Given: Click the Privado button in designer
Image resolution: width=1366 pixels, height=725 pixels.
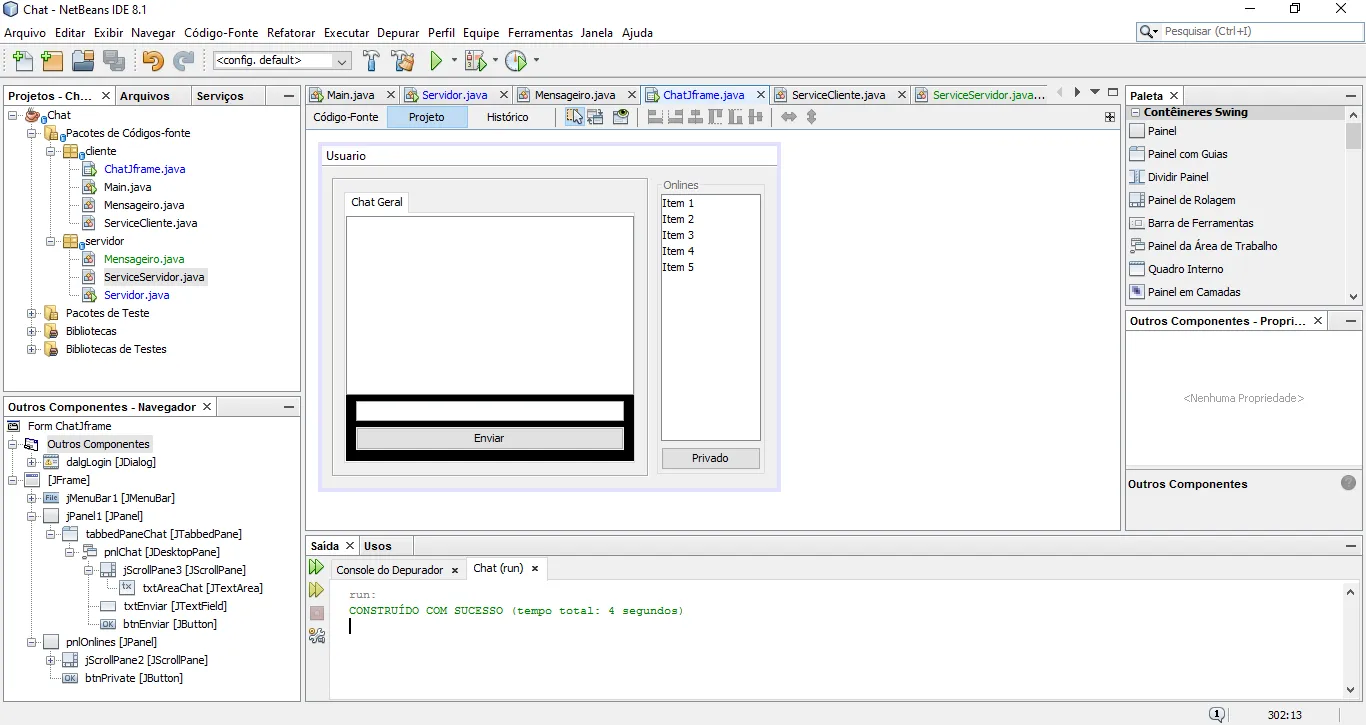Looking at the screenshot, I should (710, 458).
